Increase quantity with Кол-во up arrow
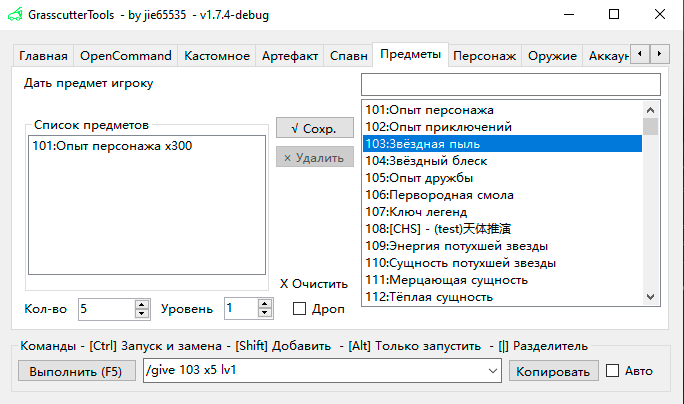Image resolution: width=684 pixels, height=404 pixels. click(x=142, y=304)
